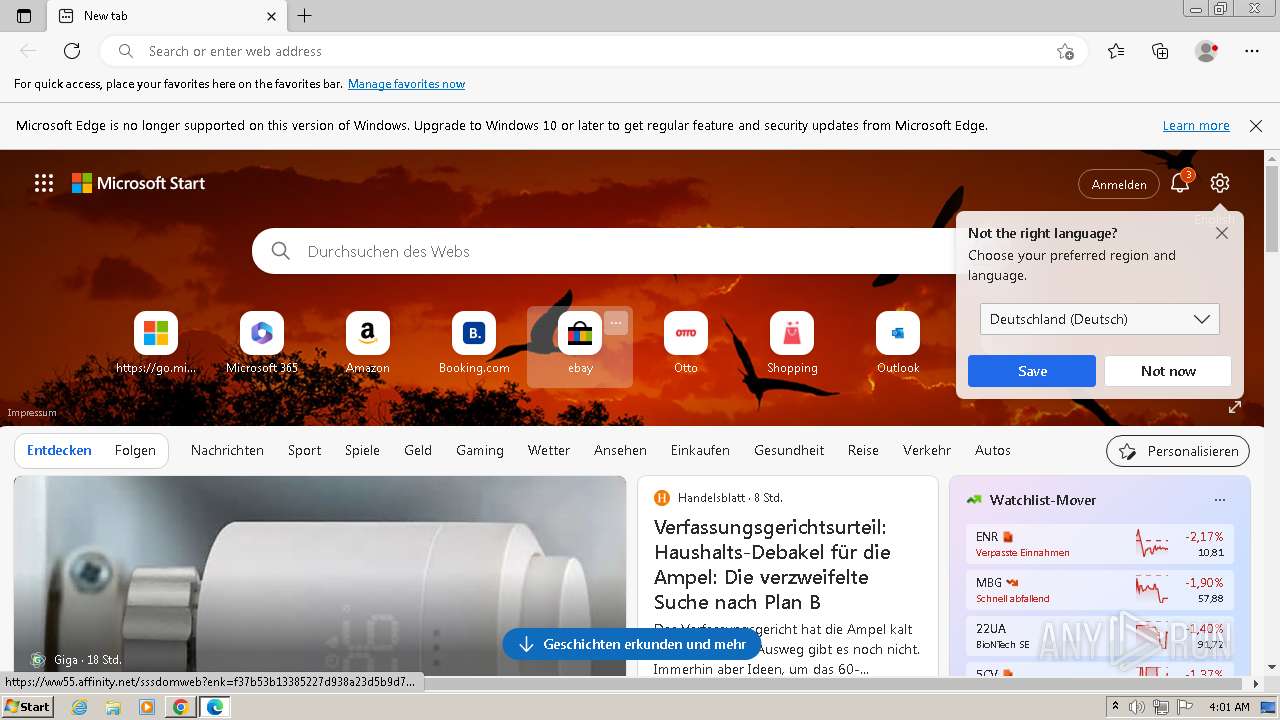Open the Learn more link

click(x=1196, y=126)
